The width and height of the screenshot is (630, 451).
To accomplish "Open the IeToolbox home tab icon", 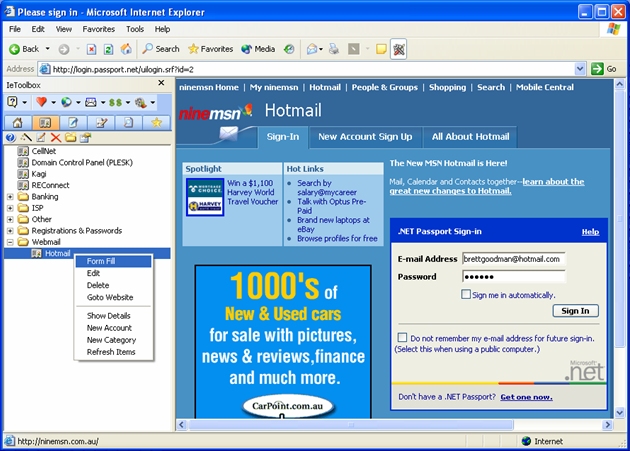I will tap(18, 122).
